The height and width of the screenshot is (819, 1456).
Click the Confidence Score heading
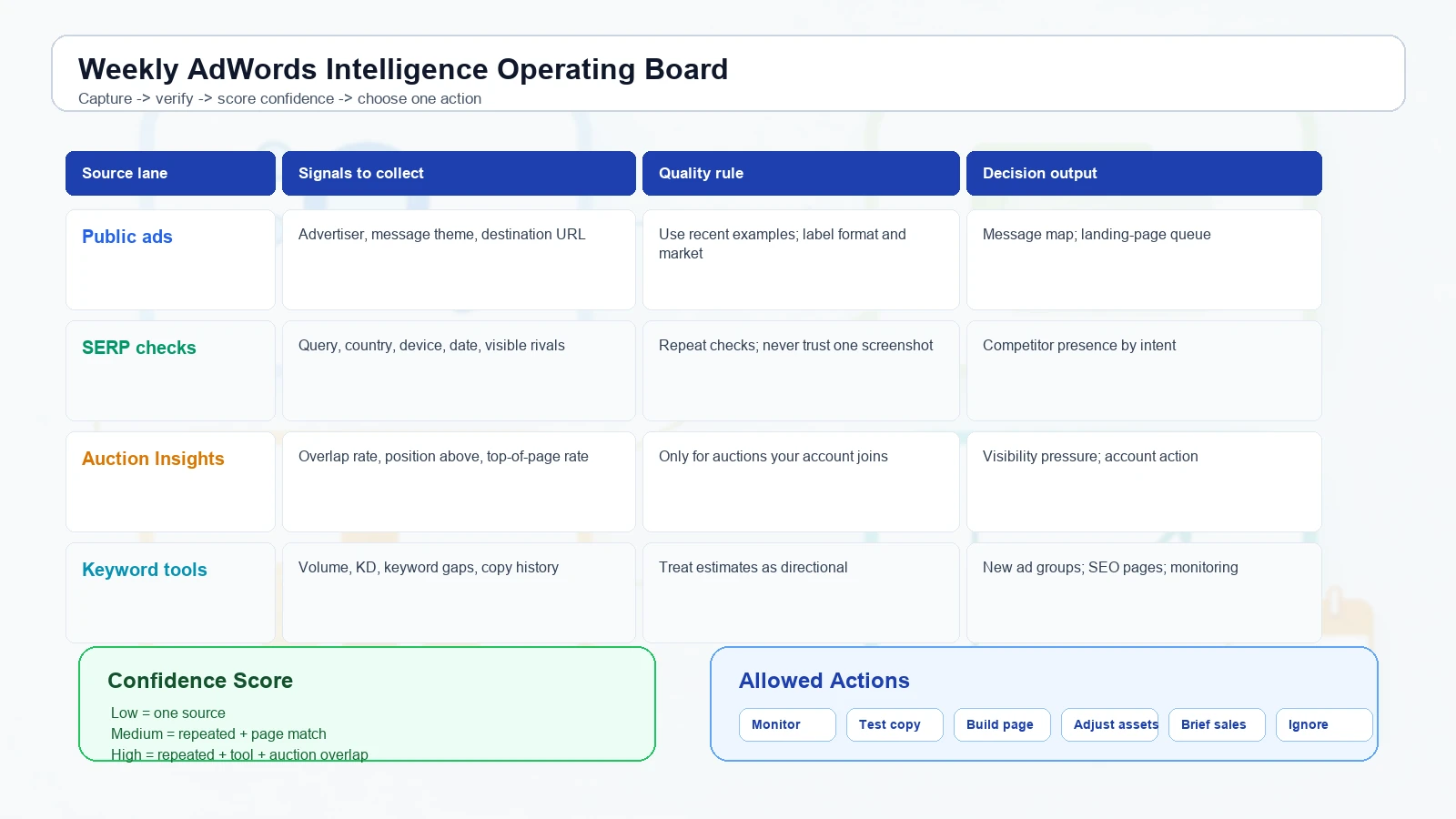point(200,681)
